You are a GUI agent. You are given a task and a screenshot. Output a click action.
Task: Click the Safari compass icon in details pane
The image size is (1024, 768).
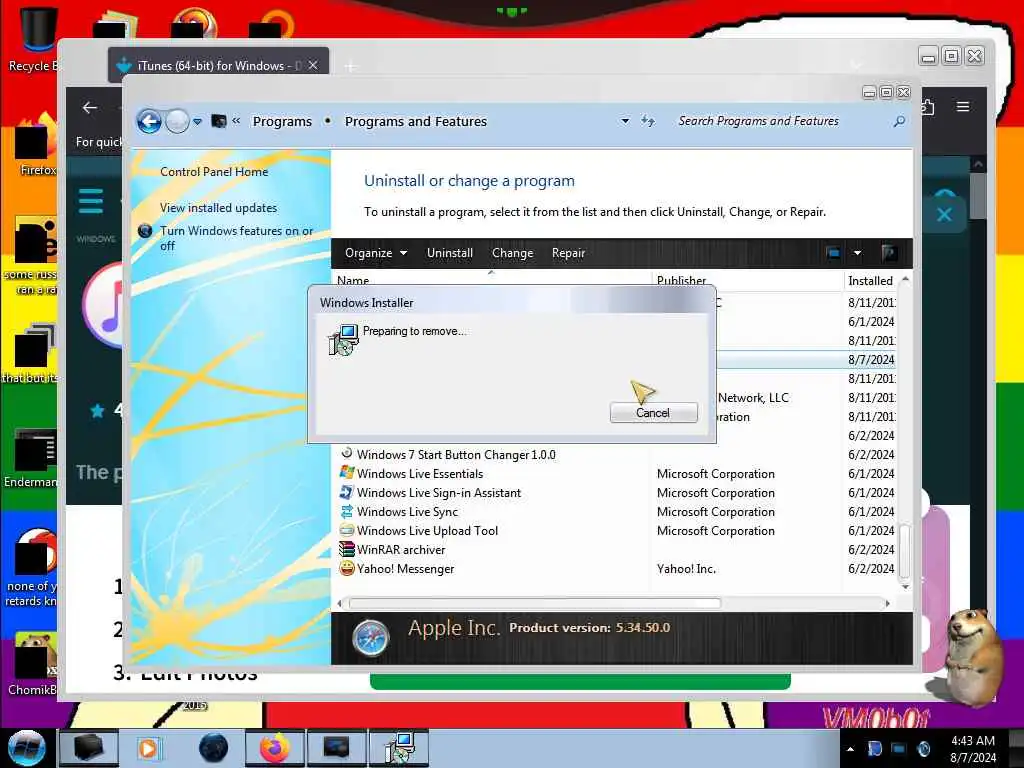[x=370, y=638]
